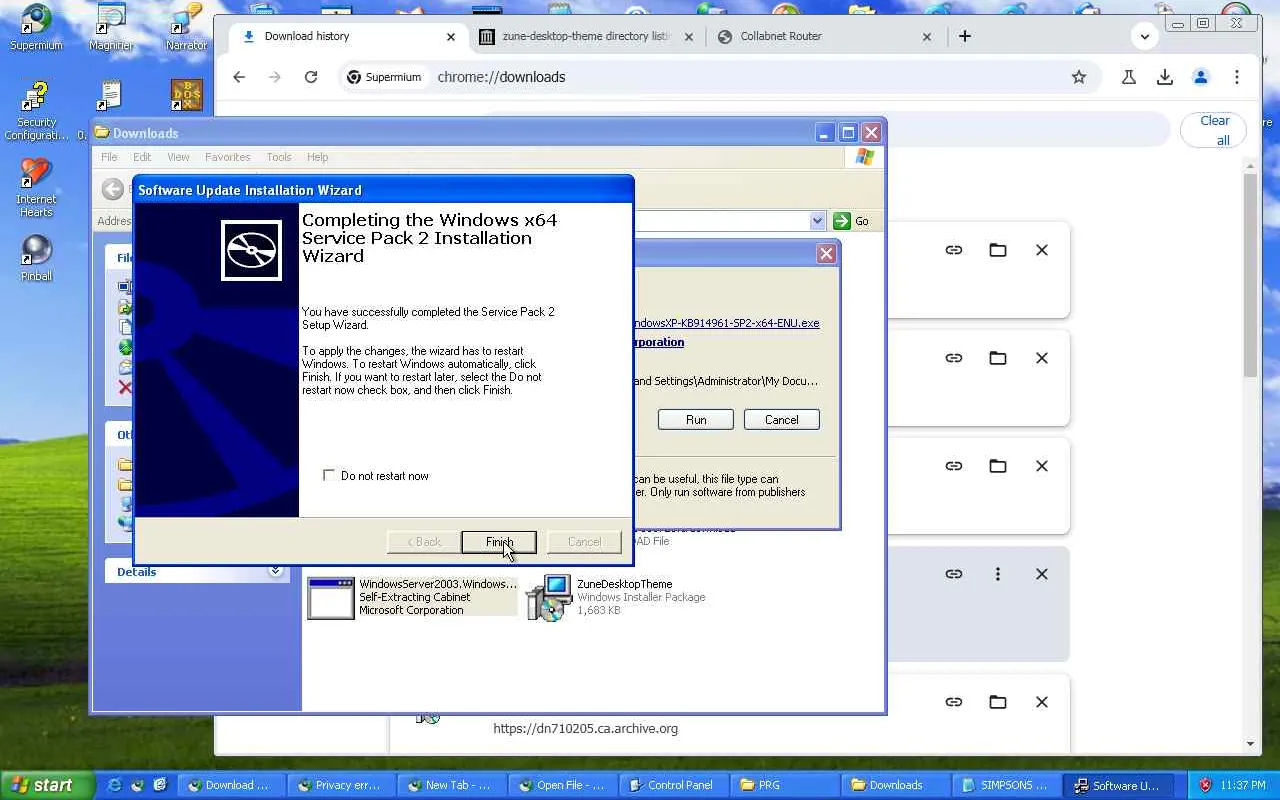Open the Magnifier desktop shortcut

111,27
